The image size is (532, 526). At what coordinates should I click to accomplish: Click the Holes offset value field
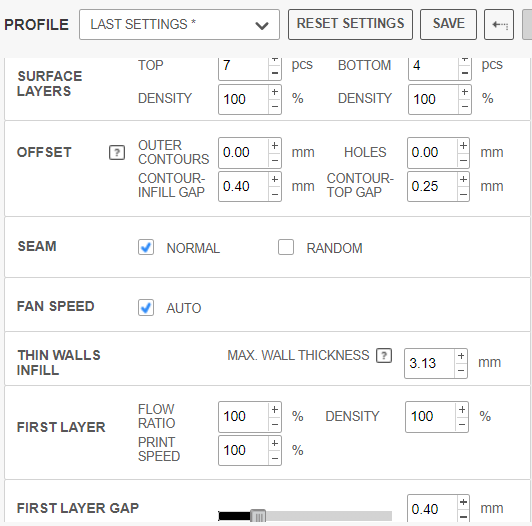click(432, 153)
